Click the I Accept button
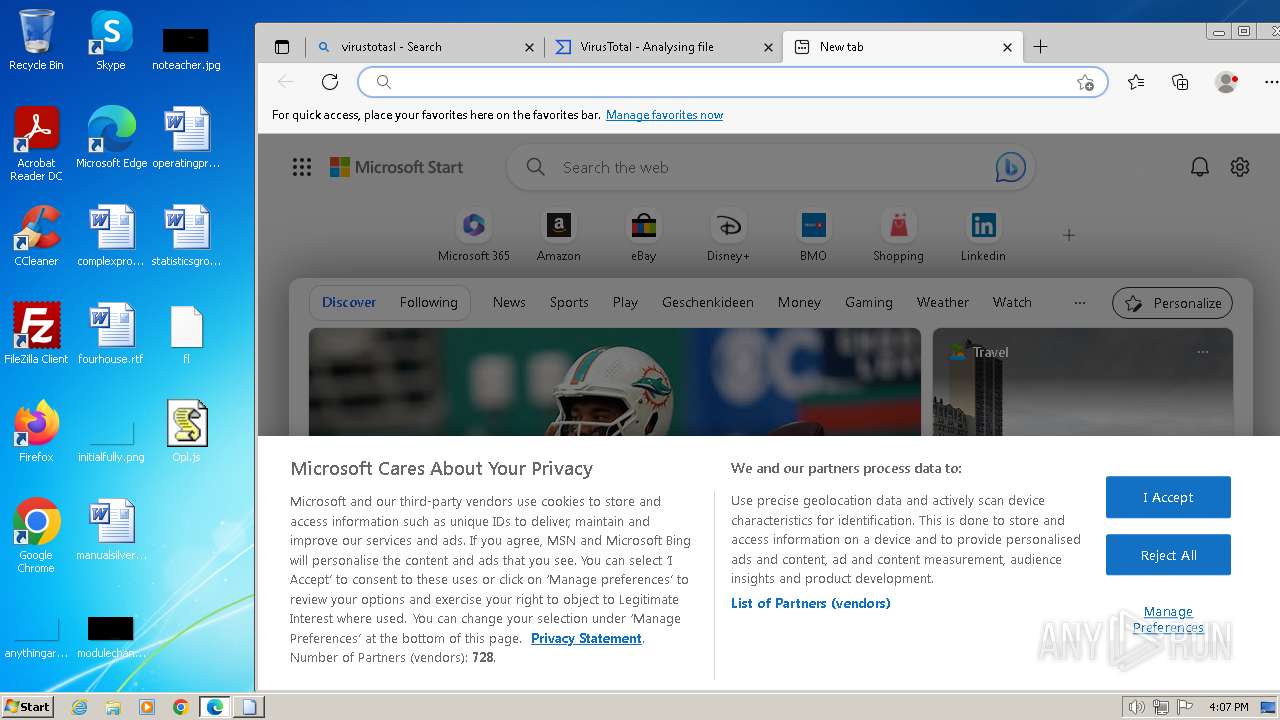Image resolution: width=1280 pixels, height=720 pixels. [1168, 497]
